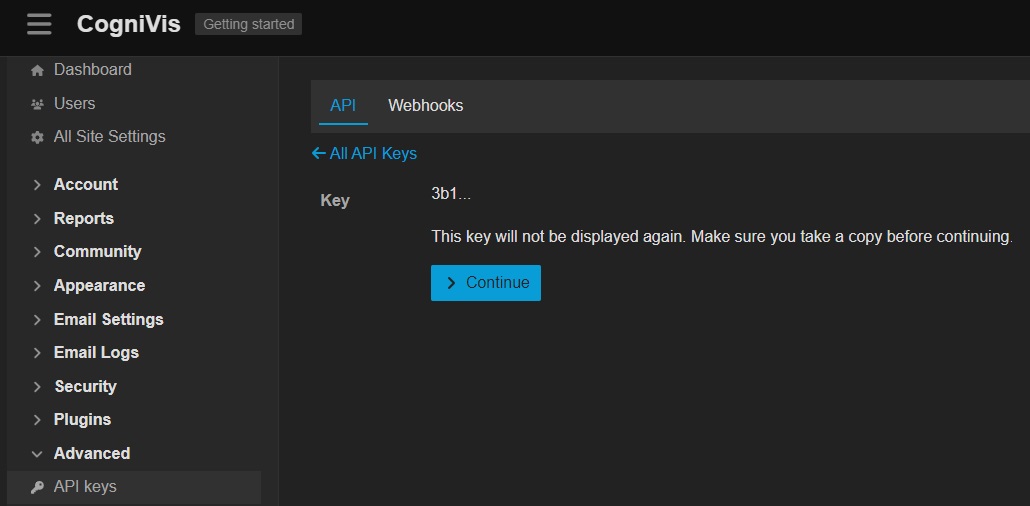Viewport: 1030px width, 506px height.
Task: Expand the Reports section
Action: point(83,218)
